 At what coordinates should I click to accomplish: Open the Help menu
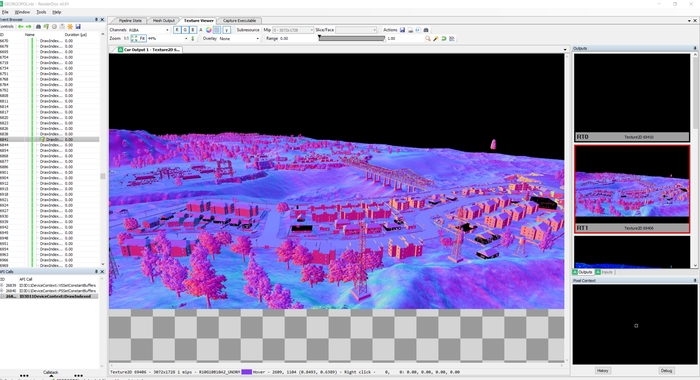[x=57, y=12]
